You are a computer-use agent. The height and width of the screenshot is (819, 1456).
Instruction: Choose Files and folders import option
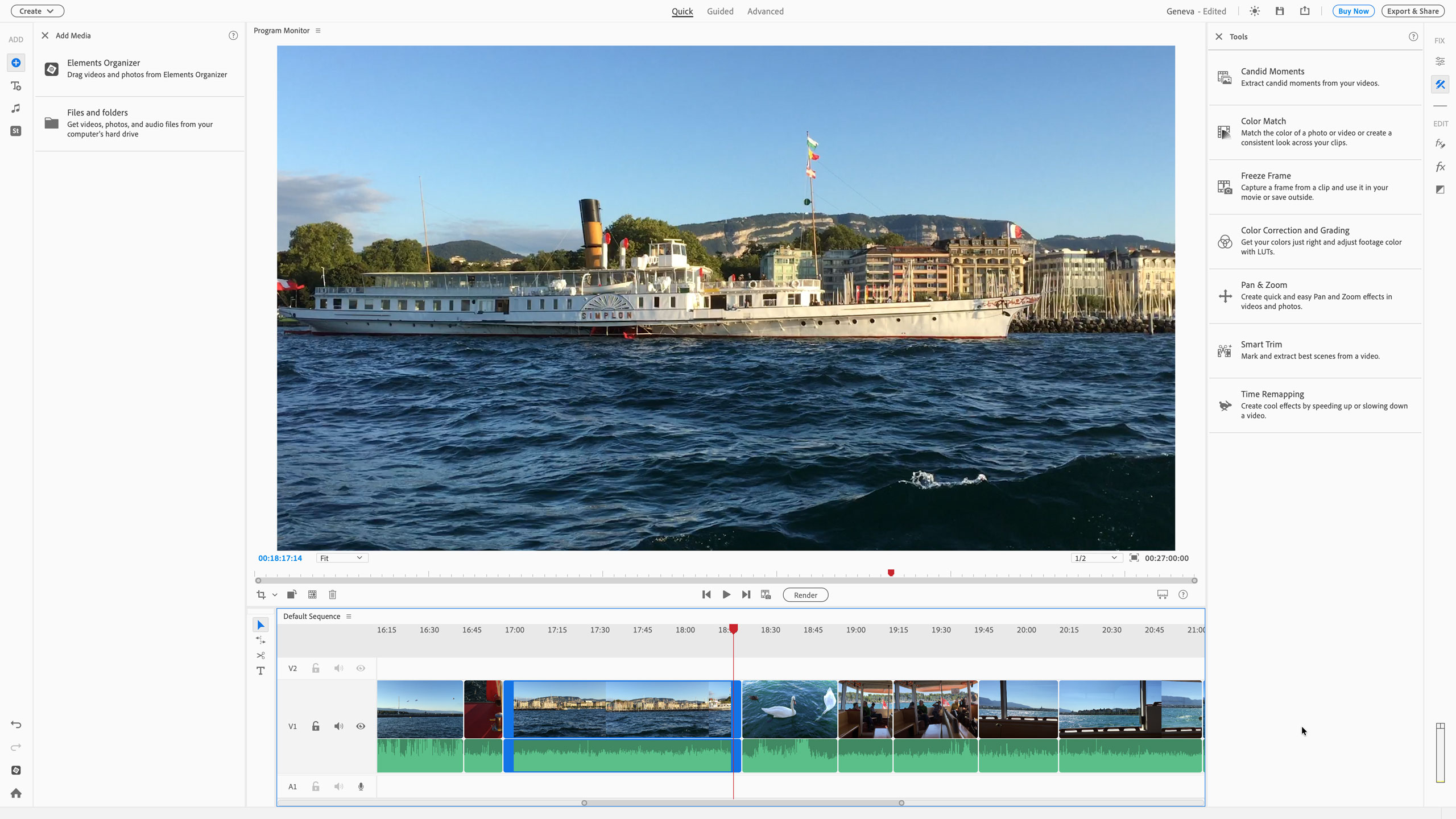(140, 123)
